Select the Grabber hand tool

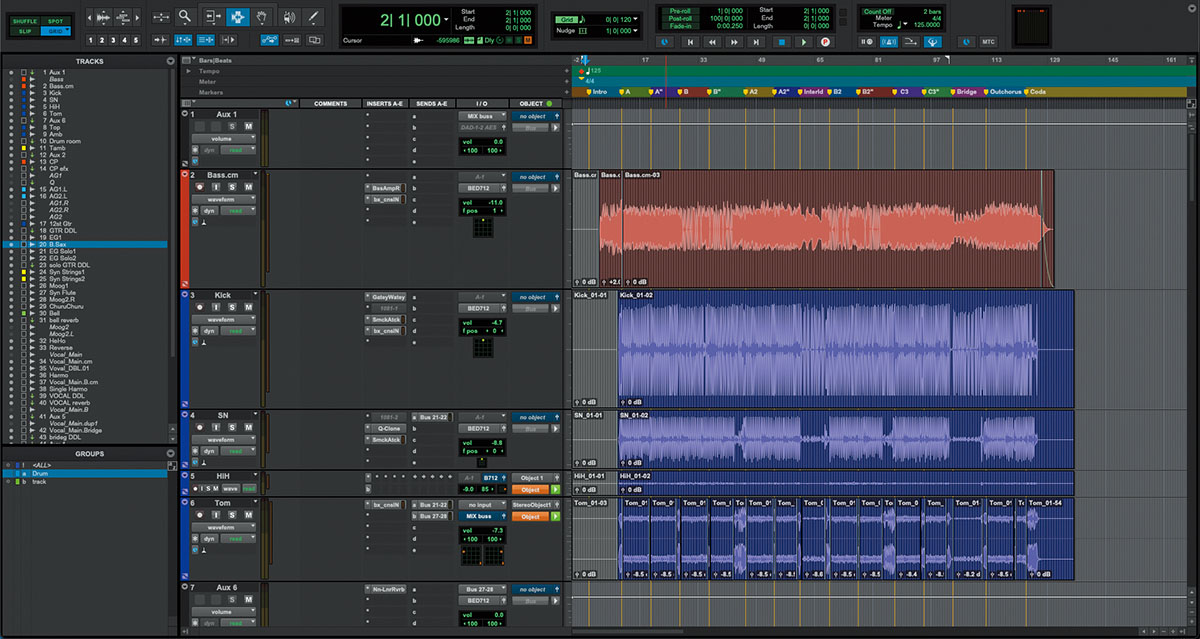tap(261, 17)
